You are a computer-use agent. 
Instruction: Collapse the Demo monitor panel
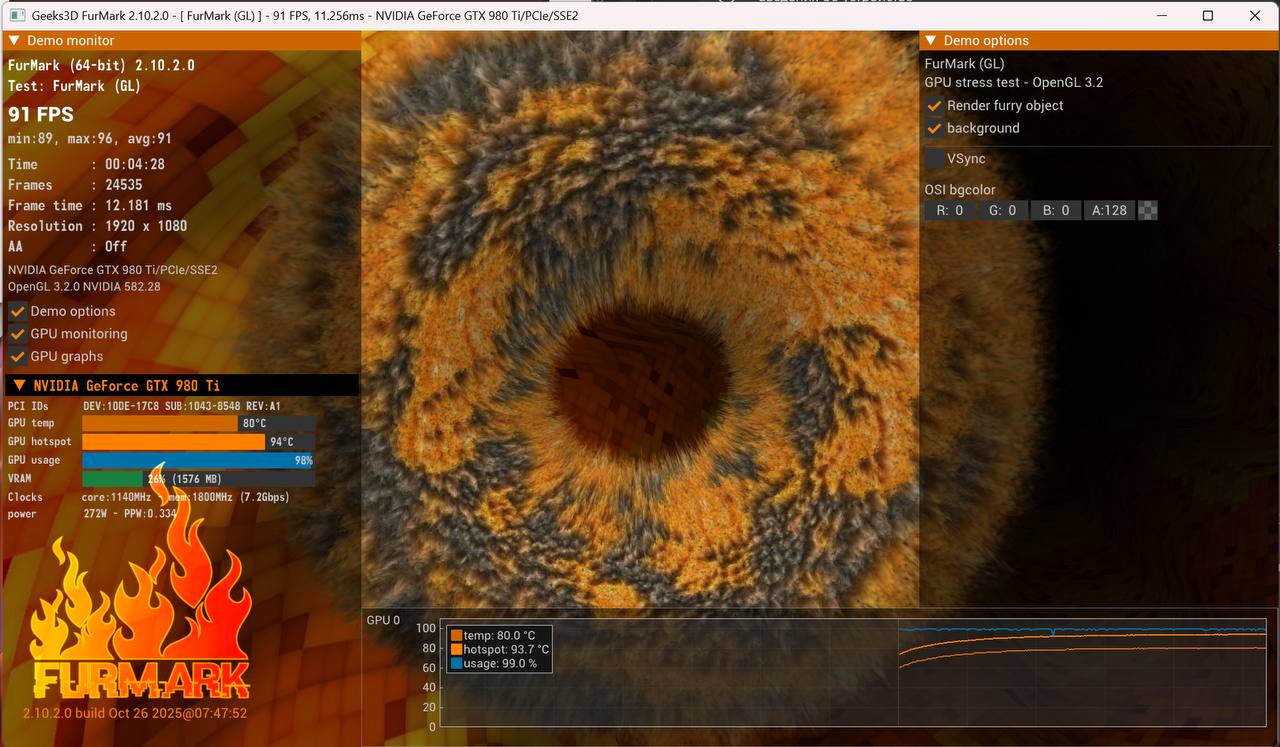[x=15, y=41]
